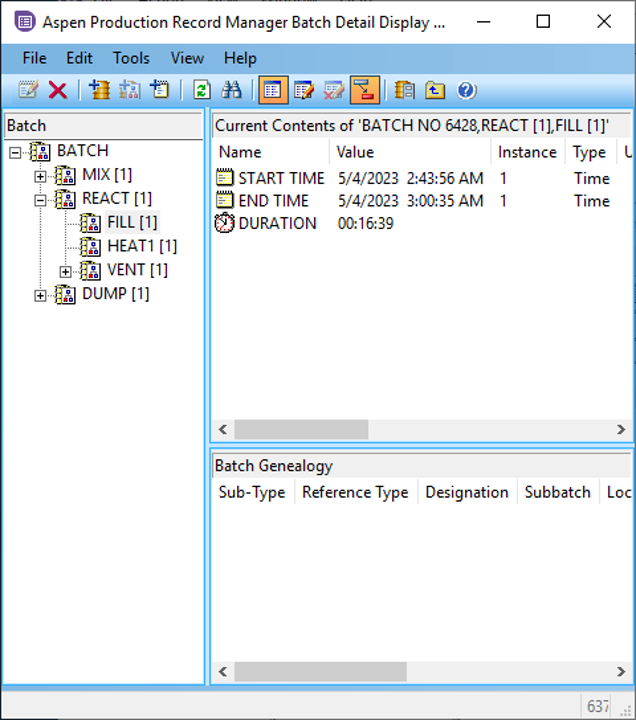
Task: Toggle the table-with-pencil toolbar button
Action: pos(304,91)
